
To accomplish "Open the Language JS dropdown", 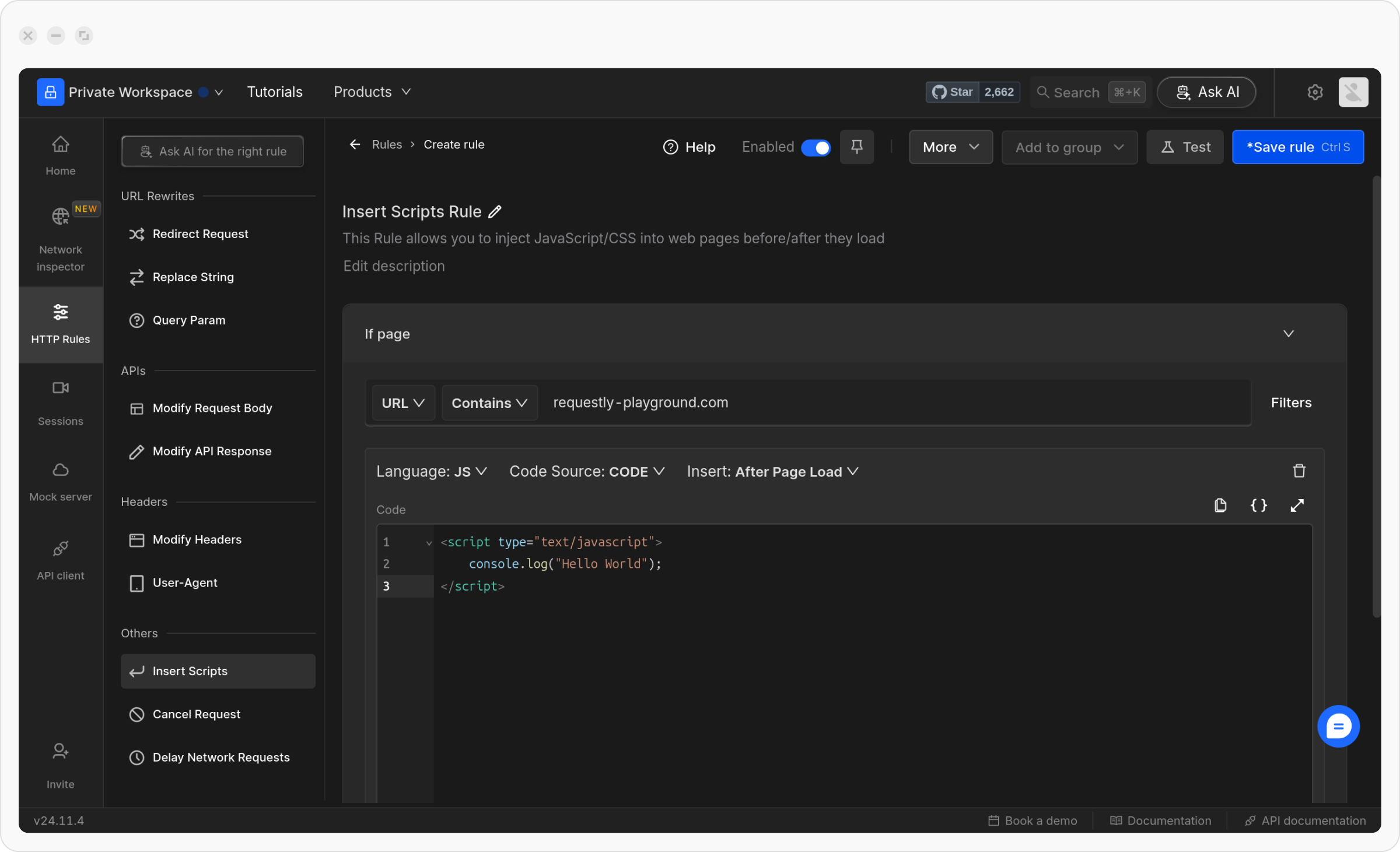I will (431, 472).
